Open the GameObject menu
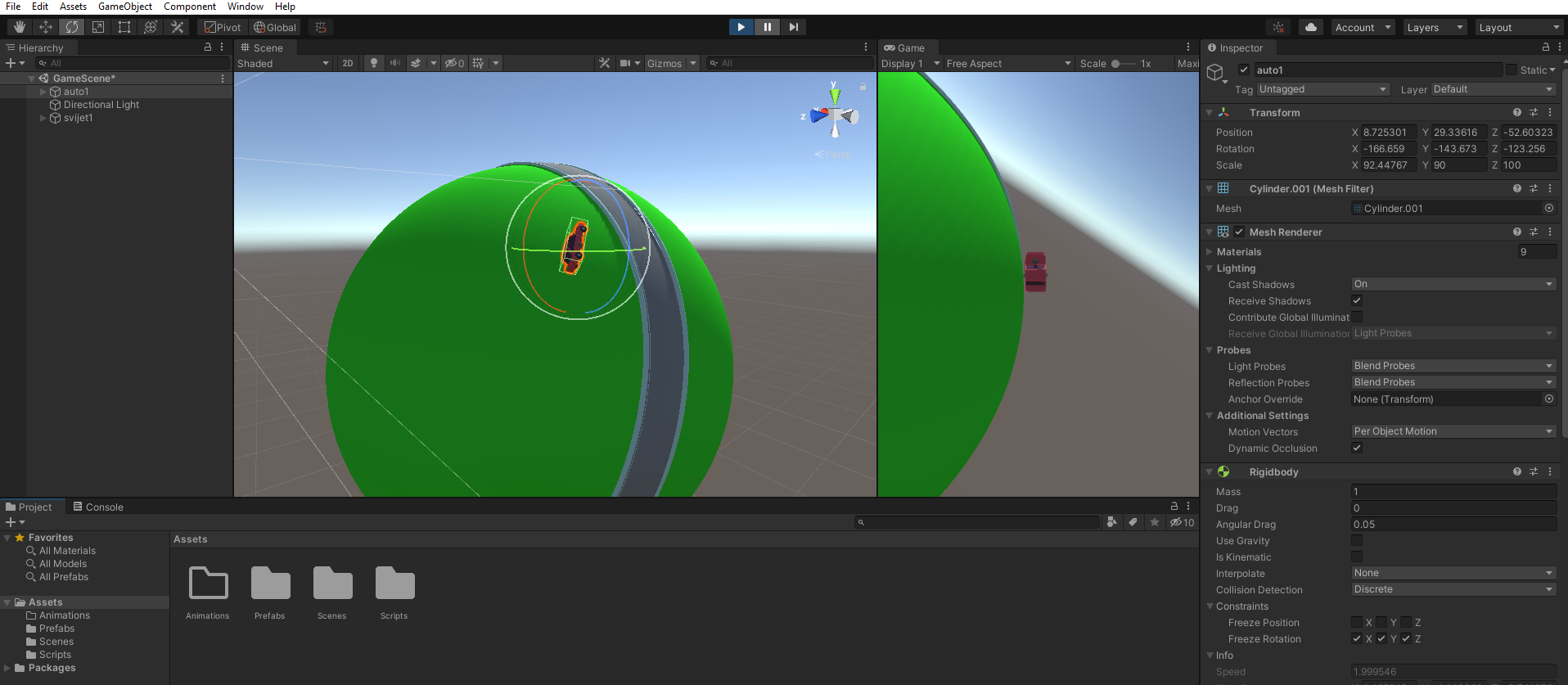1568x685 pixels. pos(125,7)
